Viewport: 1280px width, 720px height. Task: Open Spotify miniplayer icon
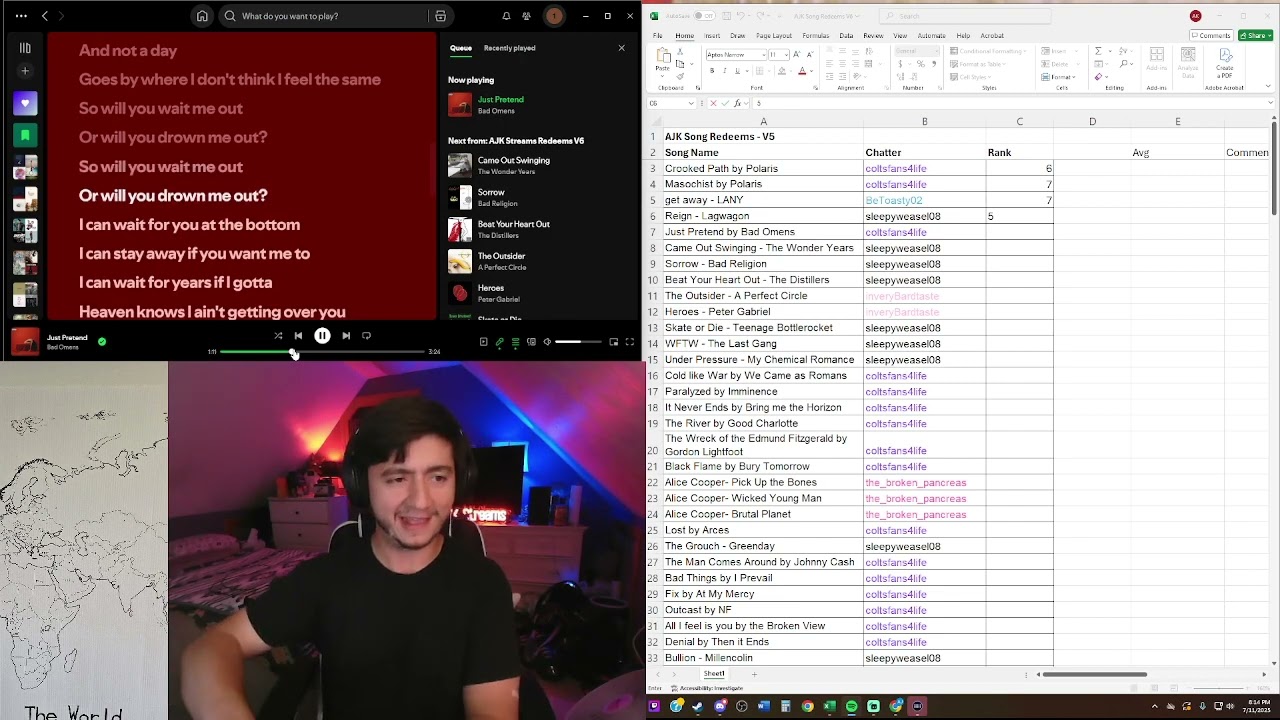click(x=614, y=342)
